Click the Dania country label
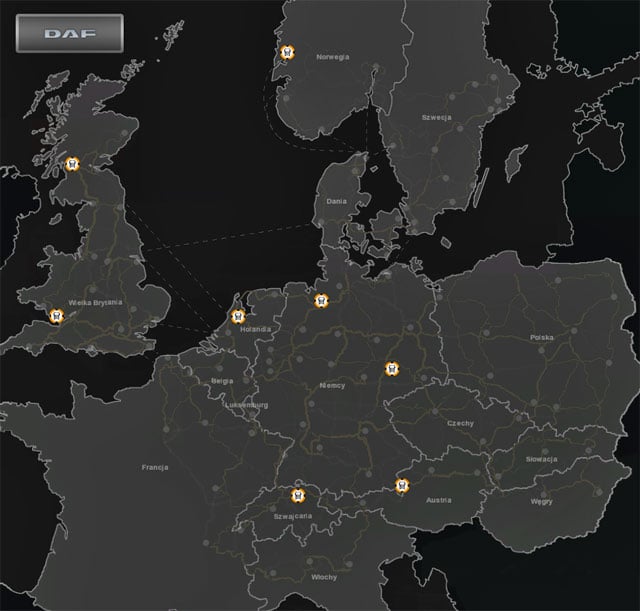 (336, 201)
